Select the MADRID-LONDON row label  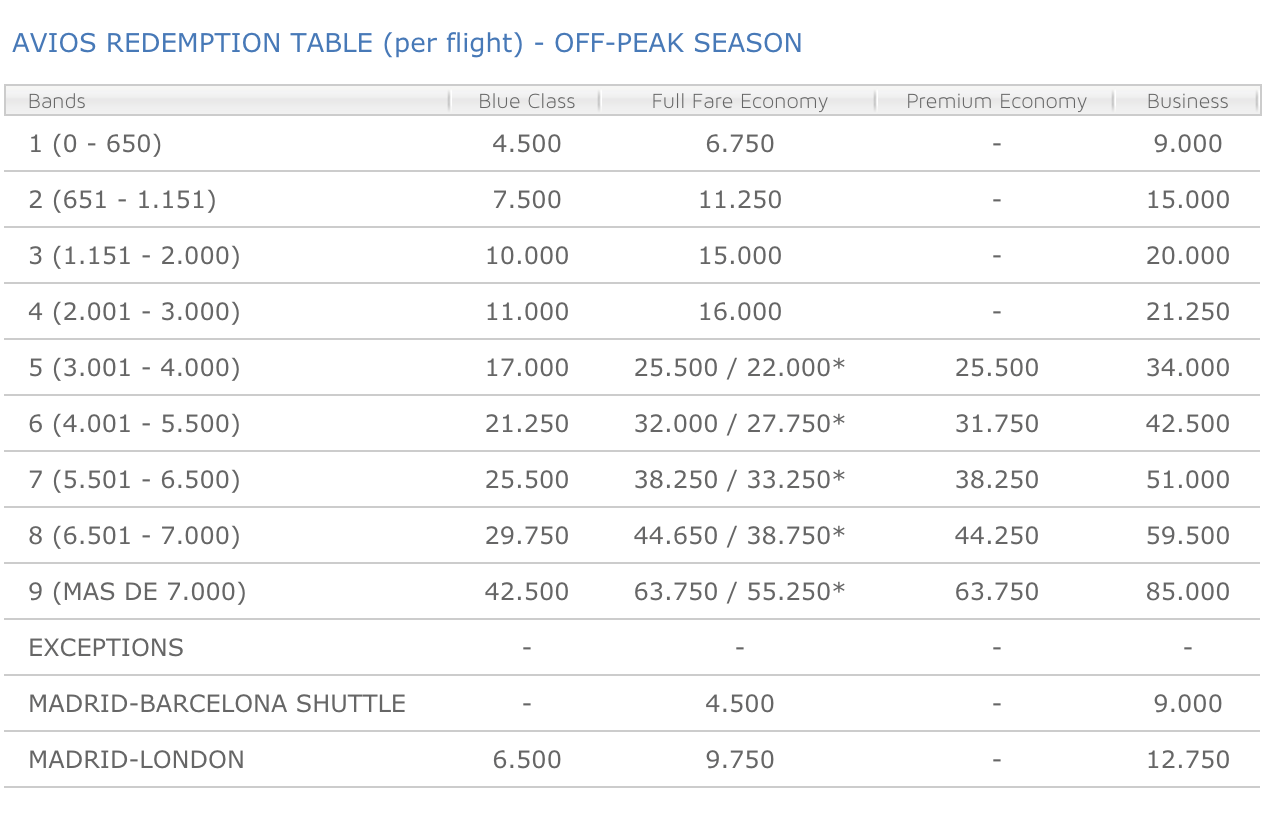coord(136,760)
